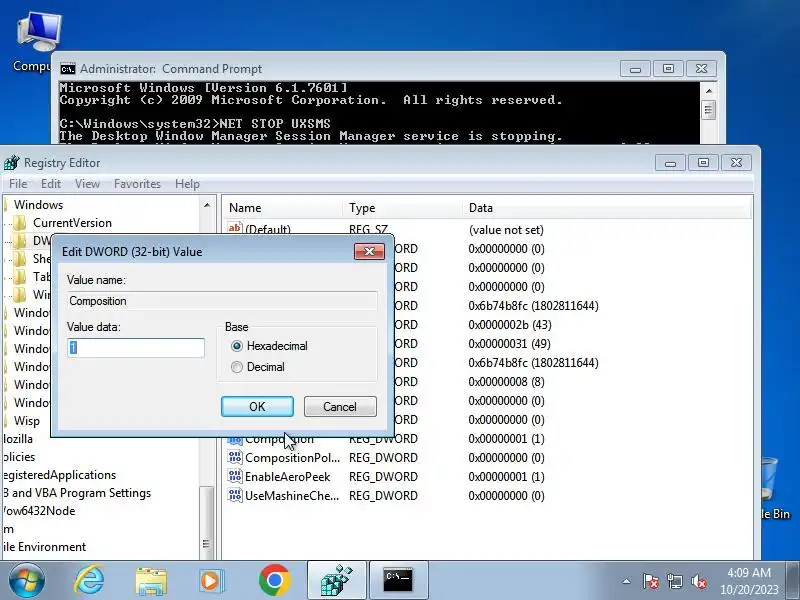Click the Value name field showing Composition

pyautogui.click(x=222, y=301)
